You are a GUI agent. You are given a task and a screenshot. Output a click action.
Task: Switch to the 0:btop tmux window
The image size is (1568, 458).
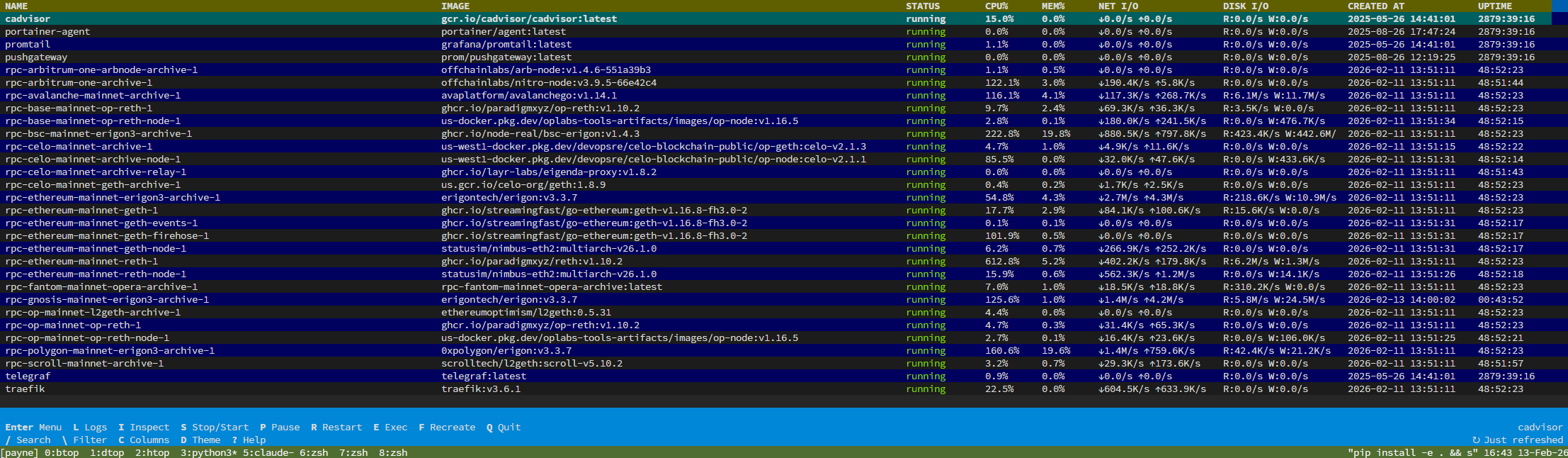tap(62, 453)
